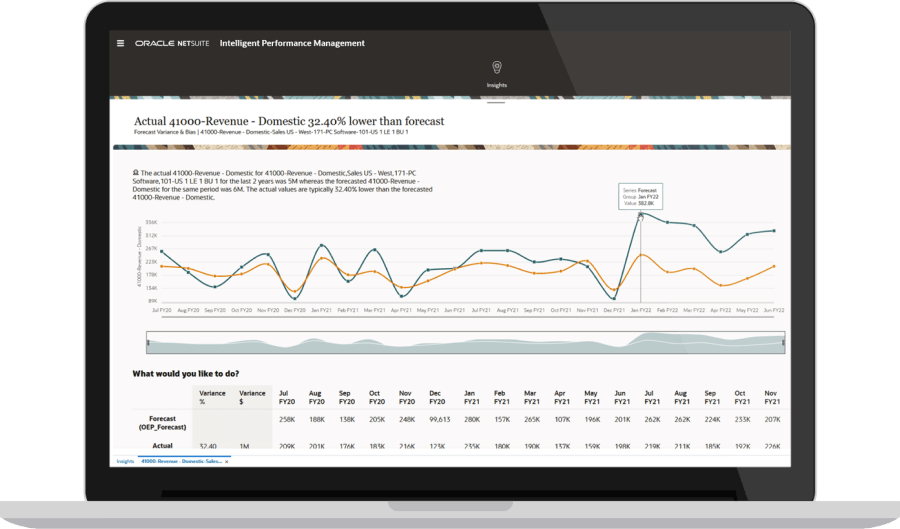This screenshot has height=529, width=900.
Task: Click the Jan FY22 forecast peak data point
Action: click(x=640, y=214)
